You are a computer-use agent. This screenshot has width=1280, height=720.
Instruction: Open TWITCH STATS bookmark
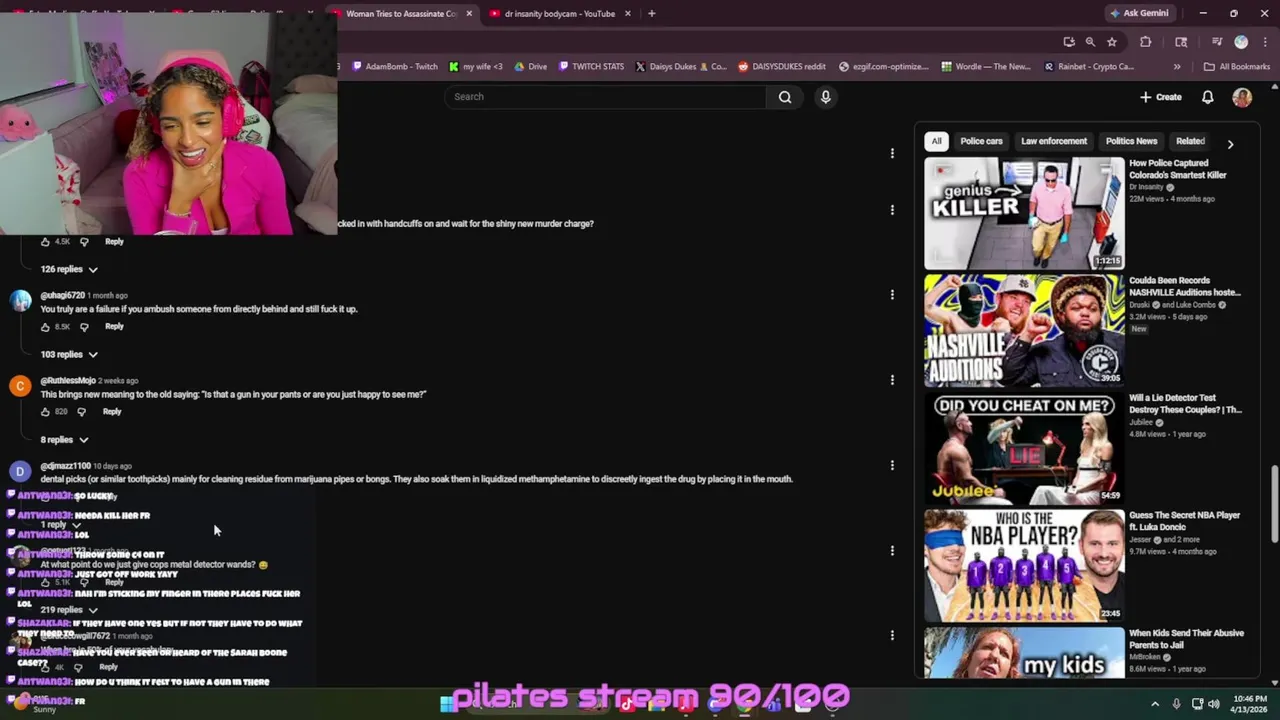[591, 67]
